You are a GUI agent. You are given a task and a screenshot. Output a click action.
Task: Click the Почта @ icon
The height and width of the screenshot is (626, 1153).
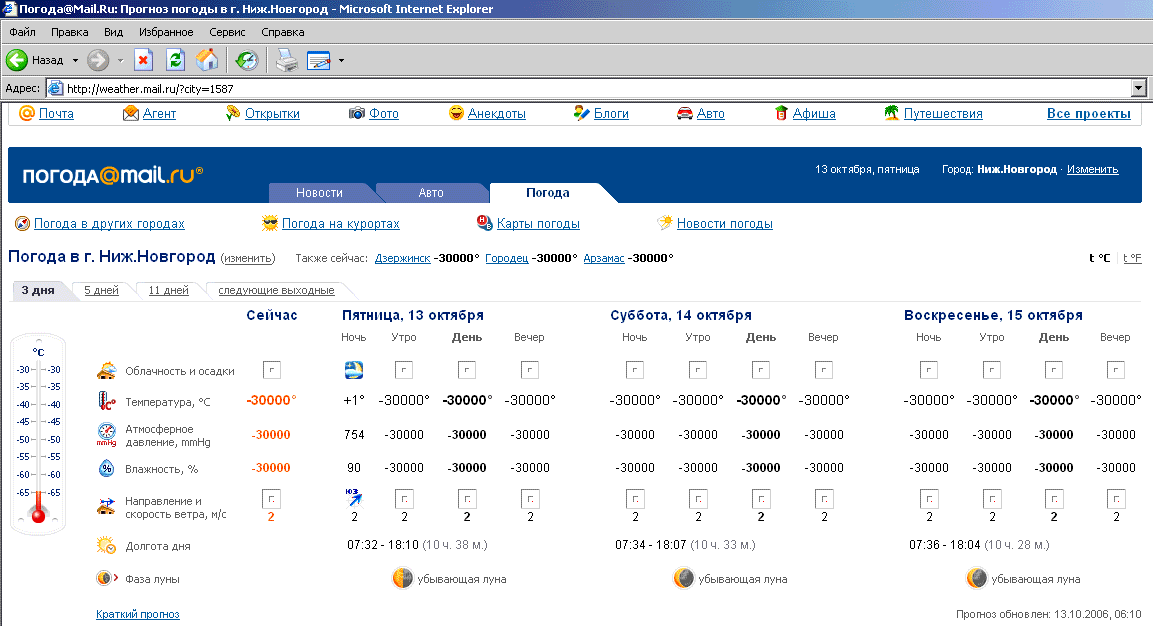[x=26, y=113]
